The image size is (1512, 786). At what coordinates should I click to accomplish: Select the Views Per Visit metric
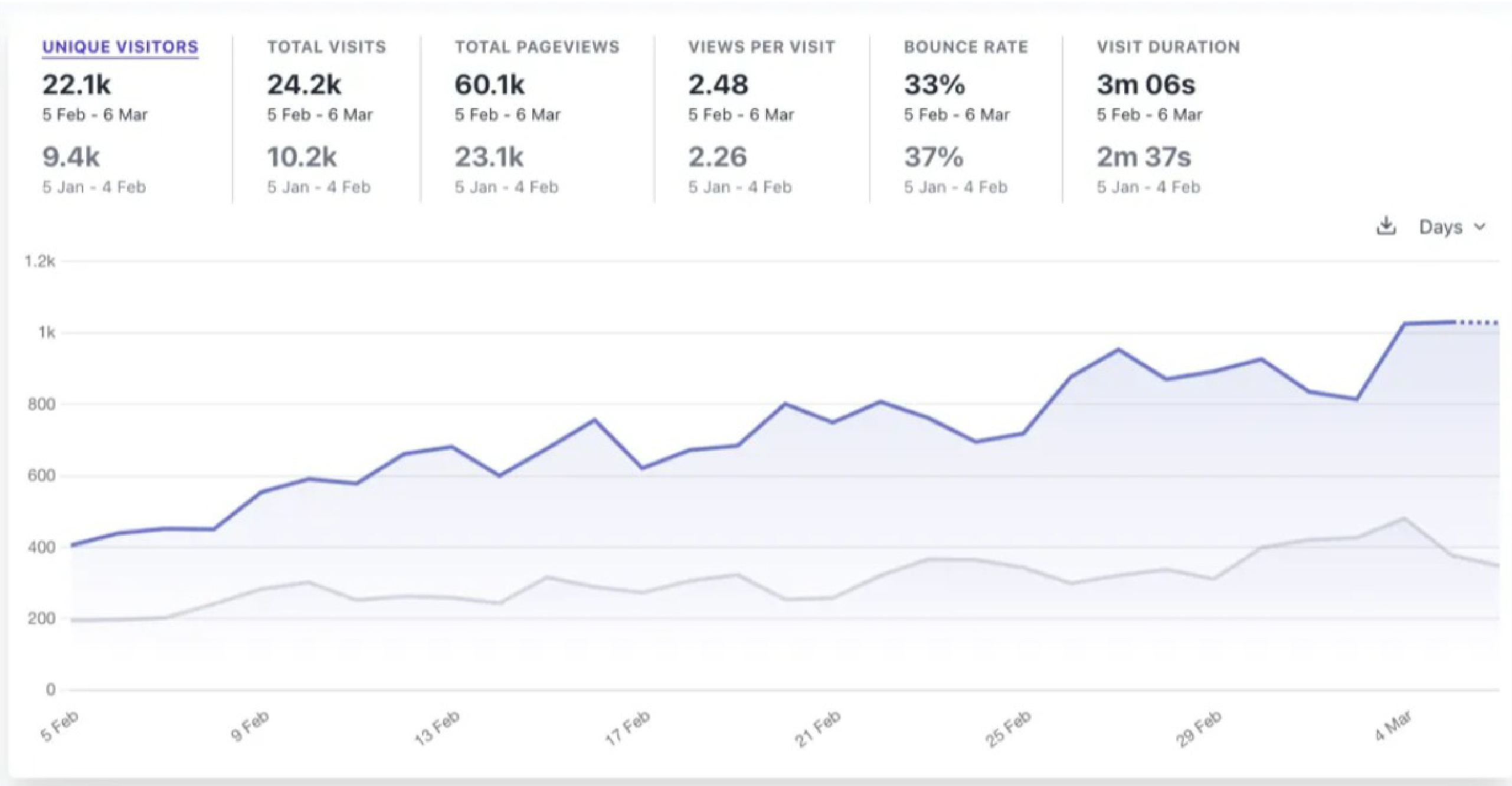[761, 47]
